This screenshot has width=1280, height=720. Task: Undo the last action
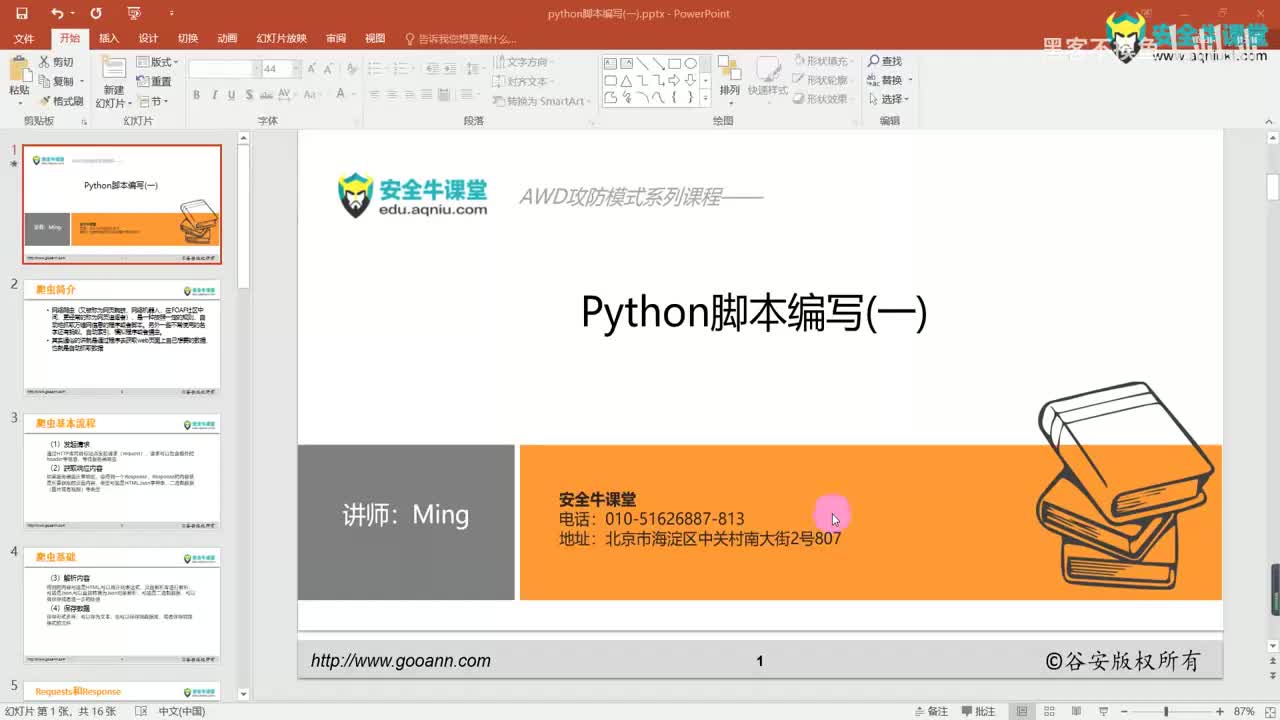[x=57, y=13]
